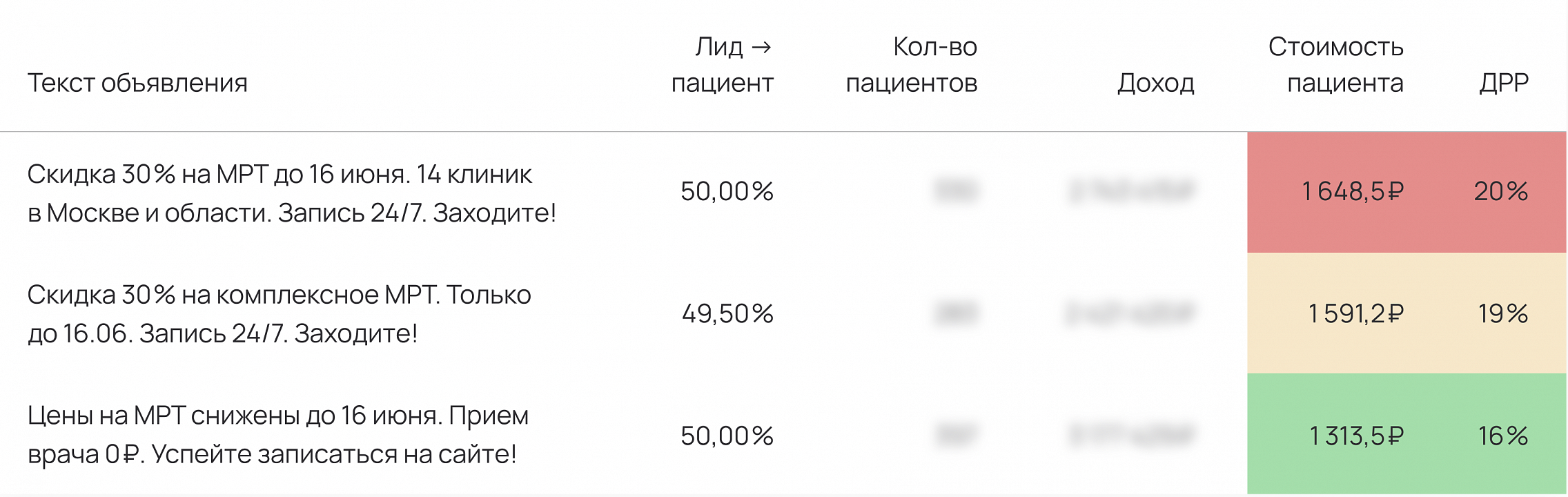Viewport: 1568px width, 497px height.
Task: Open ad text 'Скидка 30% на МРТ до 16 июня'
Action: point(291,193)
